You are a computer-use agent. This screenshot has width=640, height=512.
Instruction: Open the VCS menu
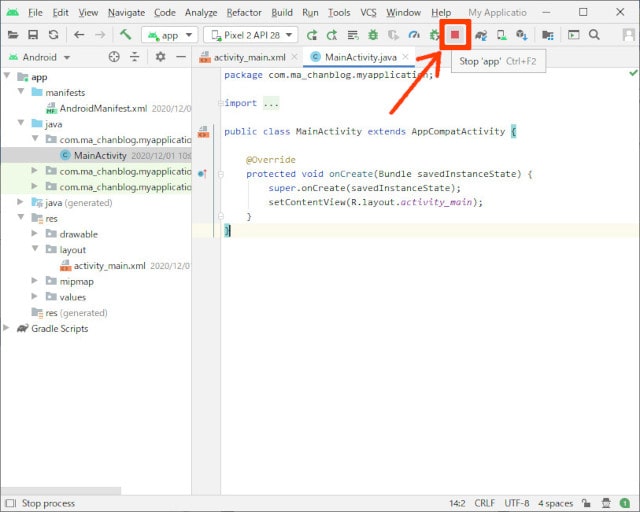(x=368, y=13)
